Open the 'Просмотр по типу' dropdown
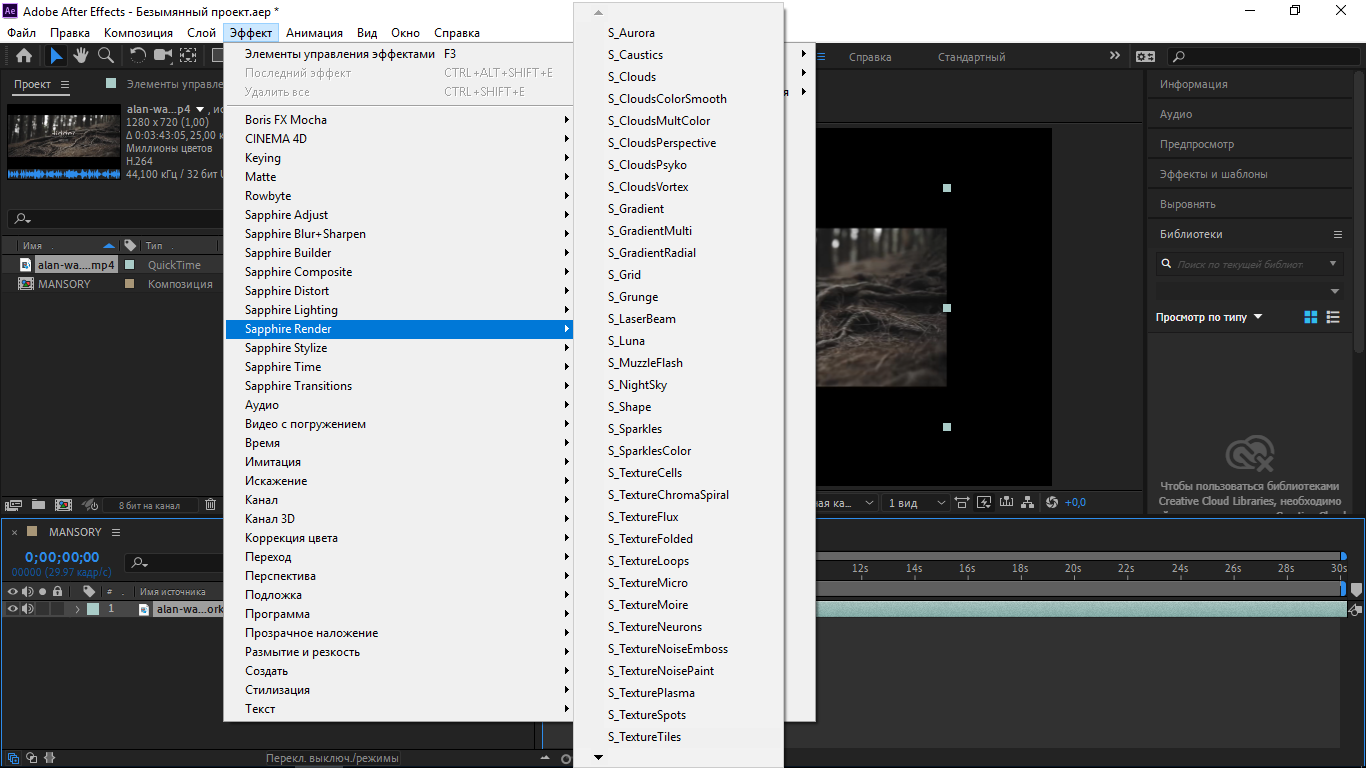The width and height of the screenshot is (1366, 768). point(1209,317)
